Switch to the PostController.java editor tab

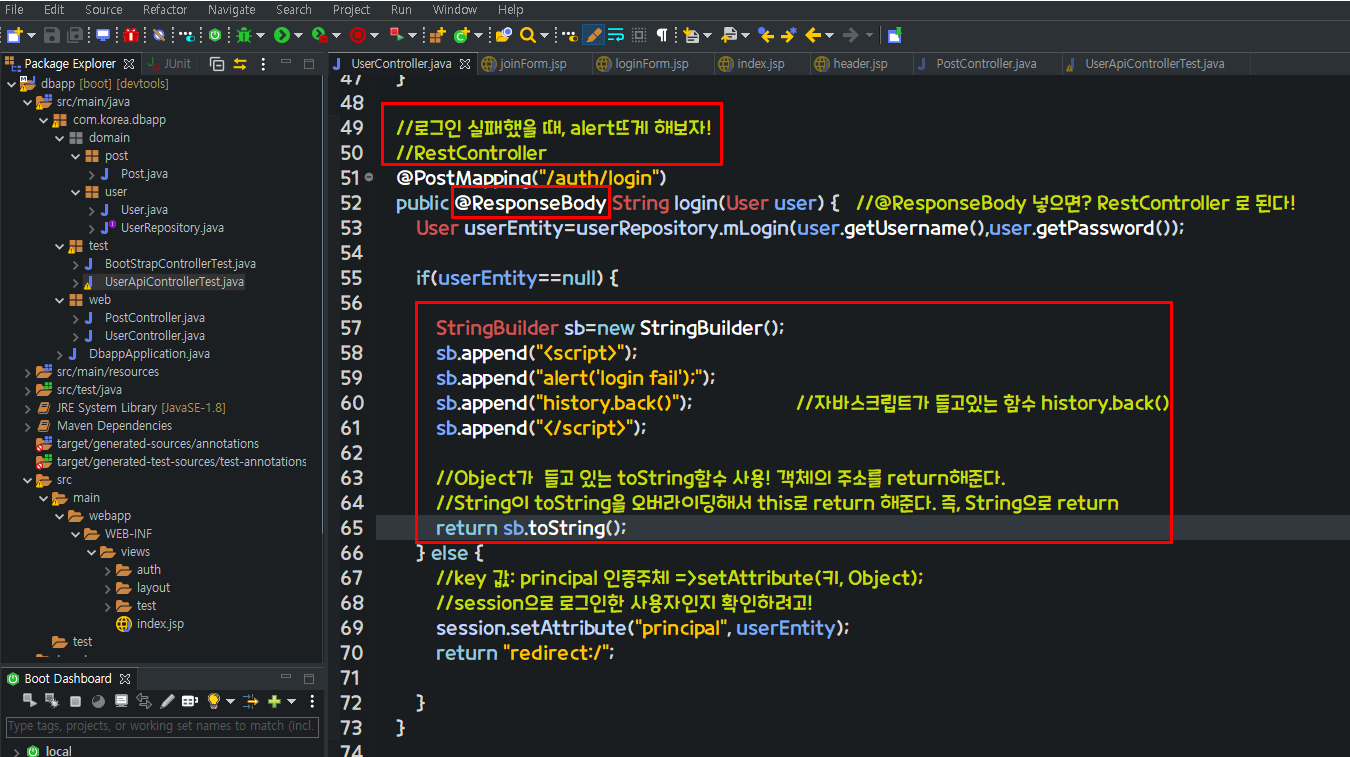[986, 64]
